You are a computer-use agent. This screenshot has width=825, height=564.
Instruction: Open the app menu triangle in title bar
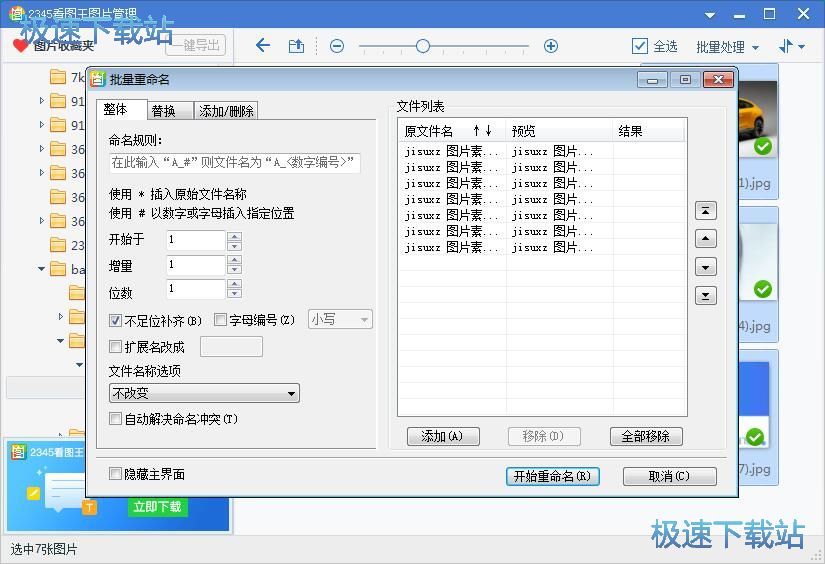[x=710, y=15]
